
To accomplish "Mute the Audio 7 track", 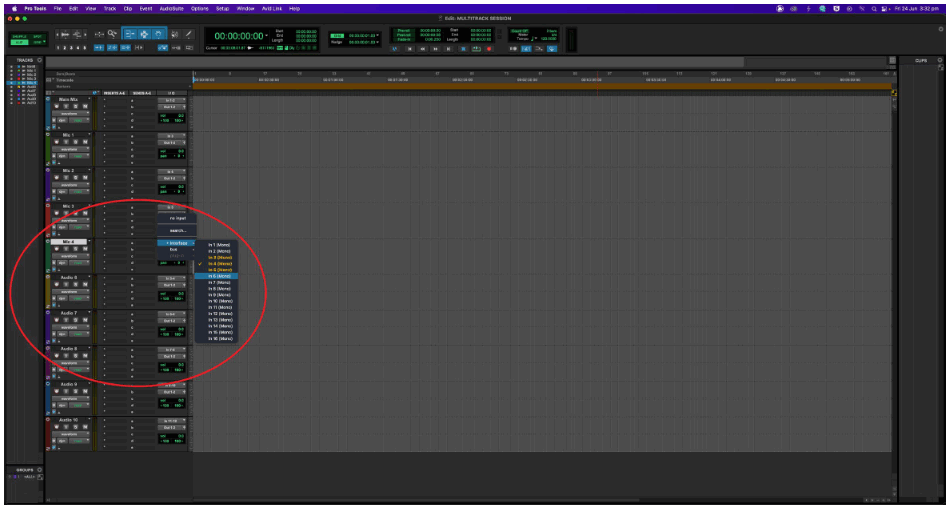I will (x=85, y=319).
